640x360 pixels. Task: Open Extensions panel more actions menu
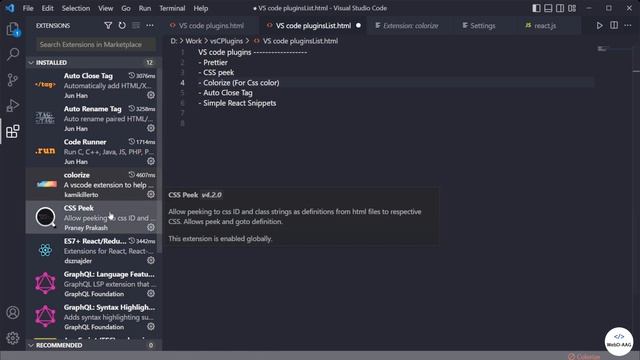pyautogui.click(x=150, y=26)
